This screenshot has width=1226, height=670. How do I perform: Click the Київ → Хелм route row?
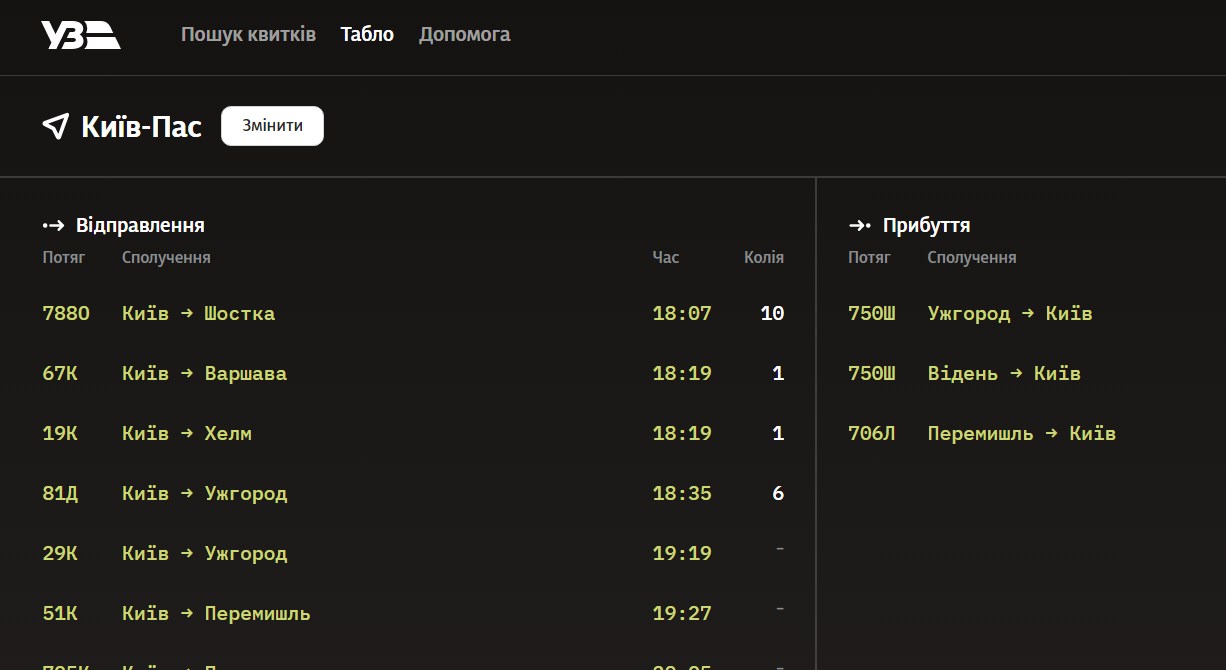pos(187,434)
